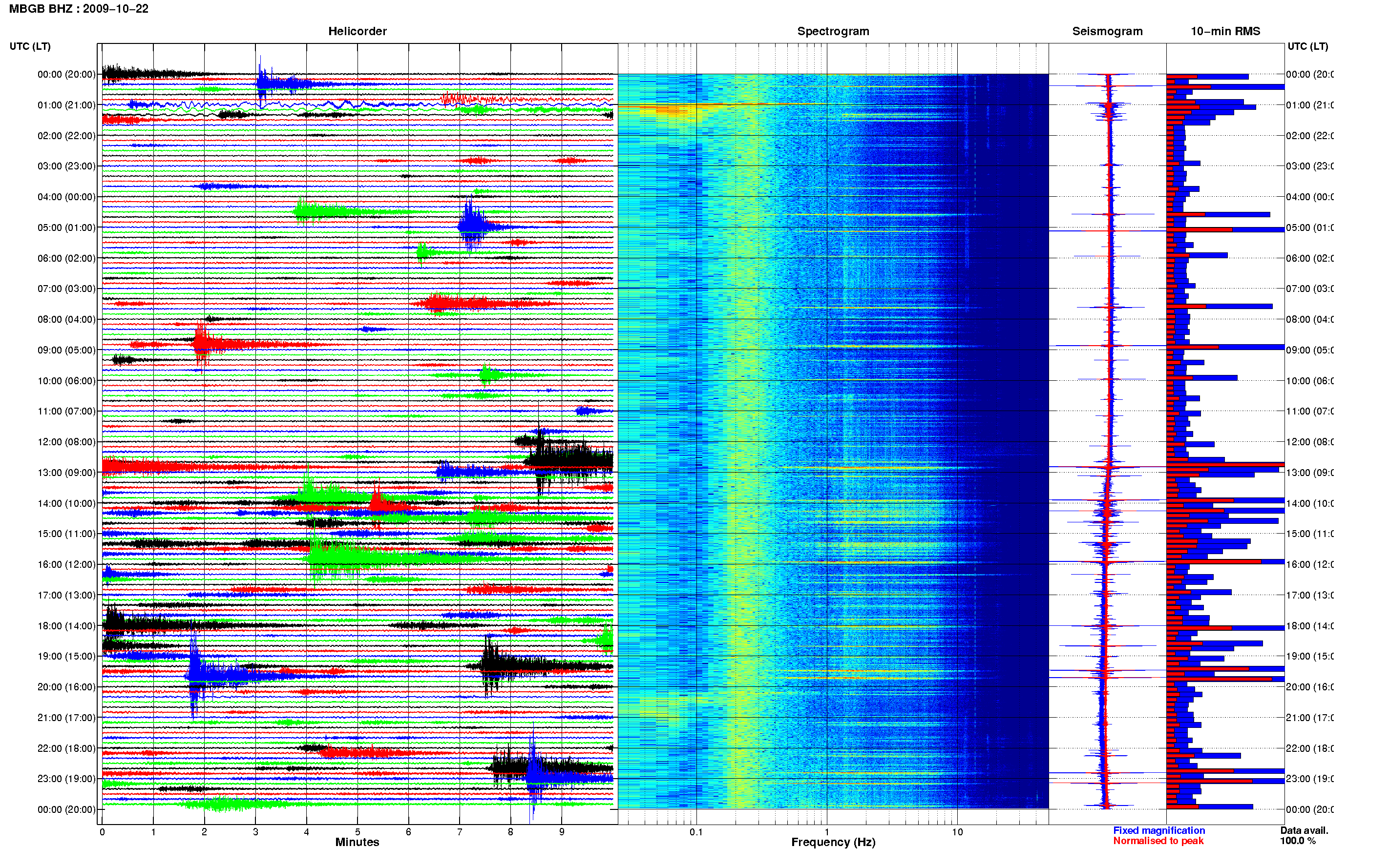Click the left 21:00 (17:00) time label
Viewport: 1389px width, 868px height.
coord(66,718)
